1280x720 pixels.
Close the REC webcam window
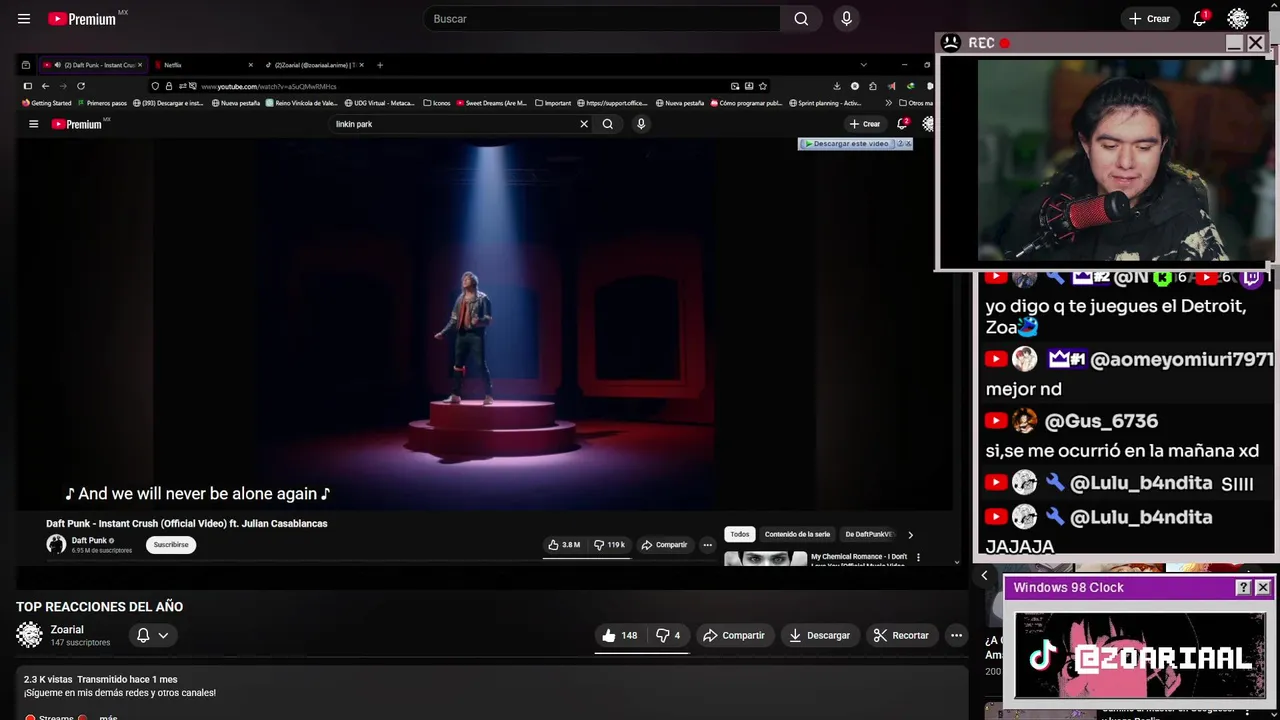coord(1255,43)
